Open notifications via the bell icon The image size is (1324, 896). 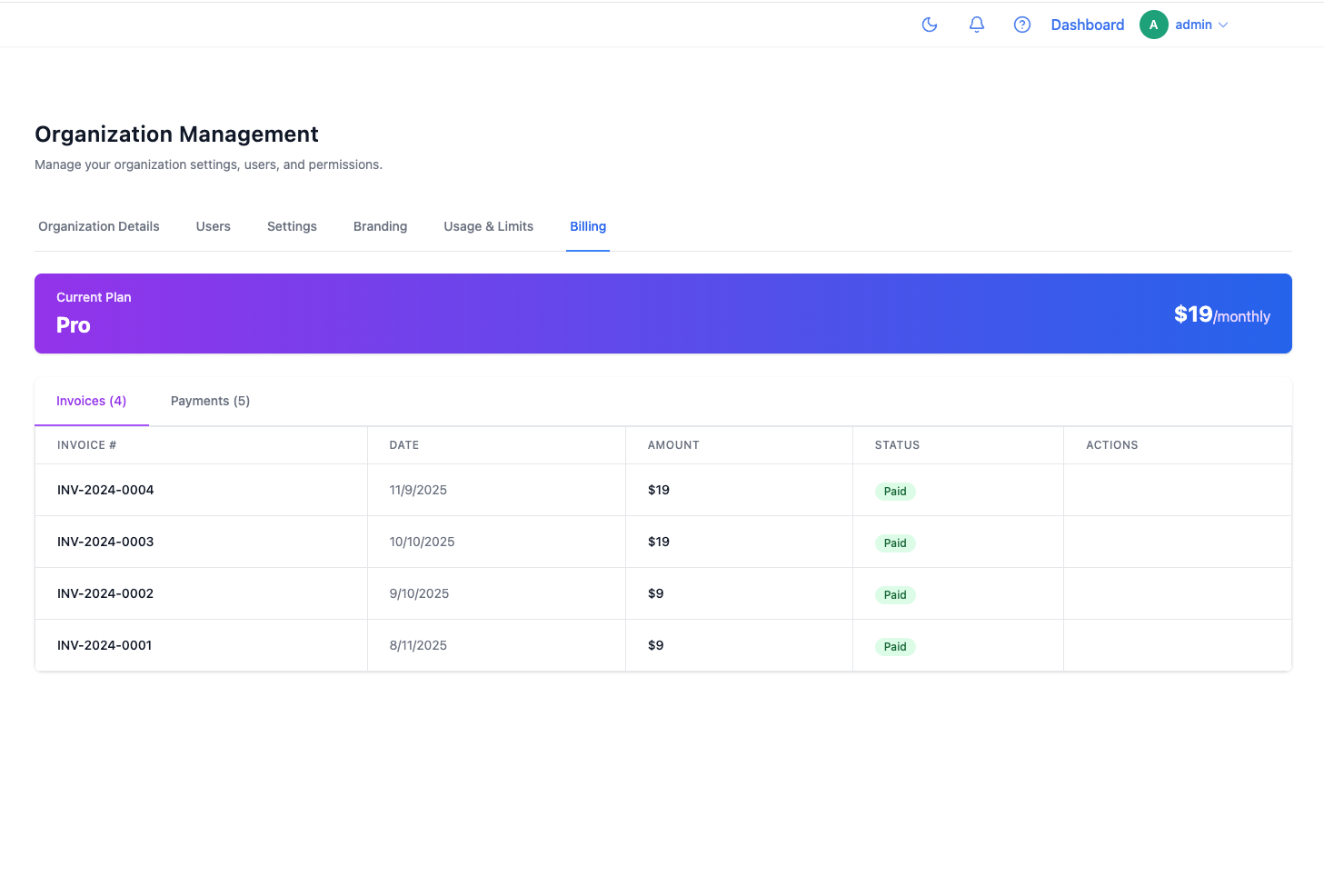976,25
